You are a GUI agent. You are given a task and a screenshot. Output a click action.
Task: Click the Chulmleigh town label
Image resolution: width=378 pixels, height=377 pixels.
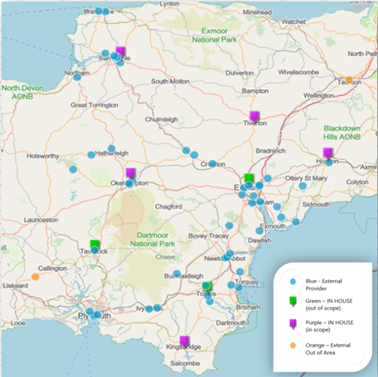click(161, 119)
